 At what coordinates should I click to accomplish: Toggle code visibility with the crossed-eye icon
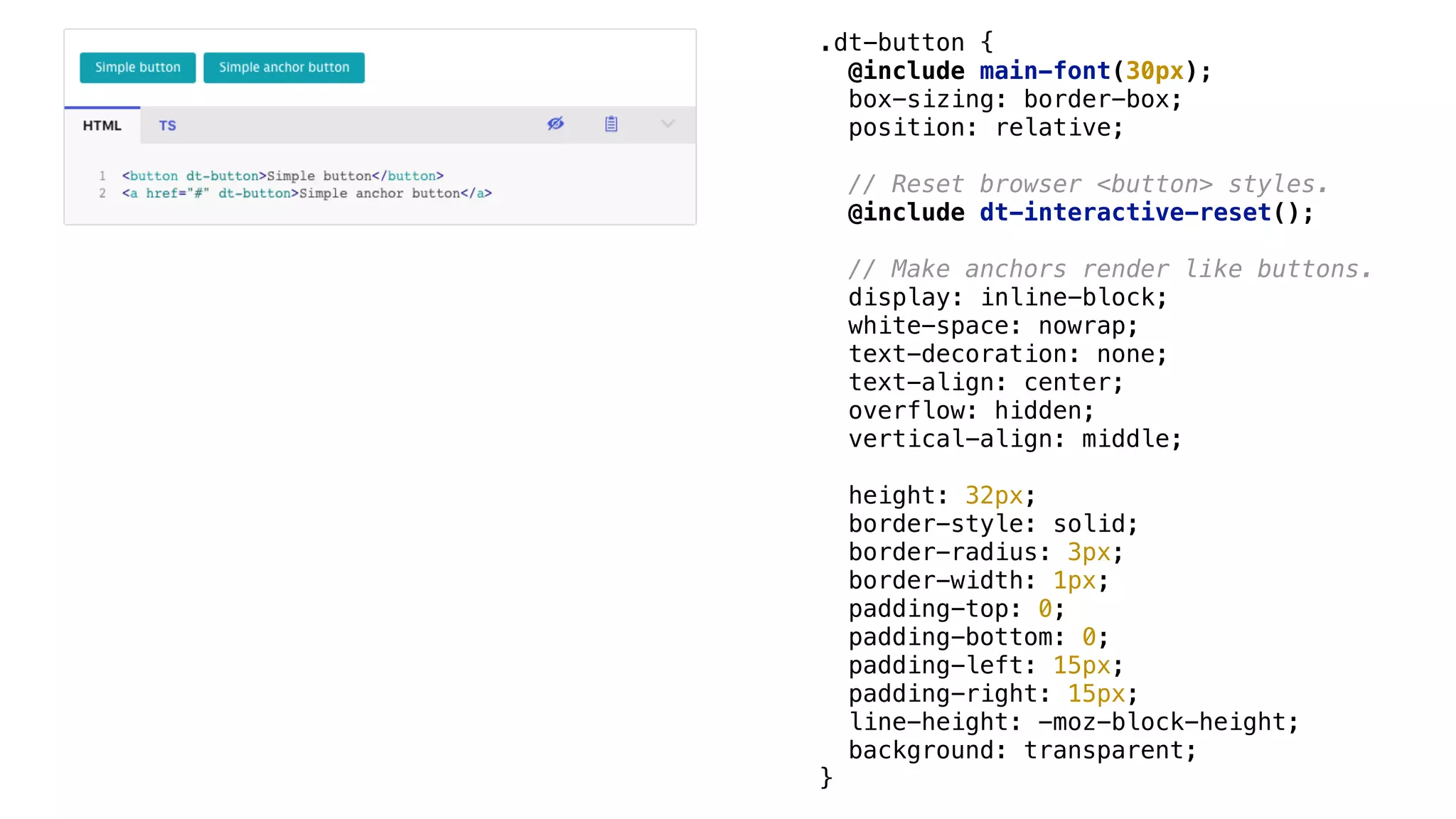555,124
